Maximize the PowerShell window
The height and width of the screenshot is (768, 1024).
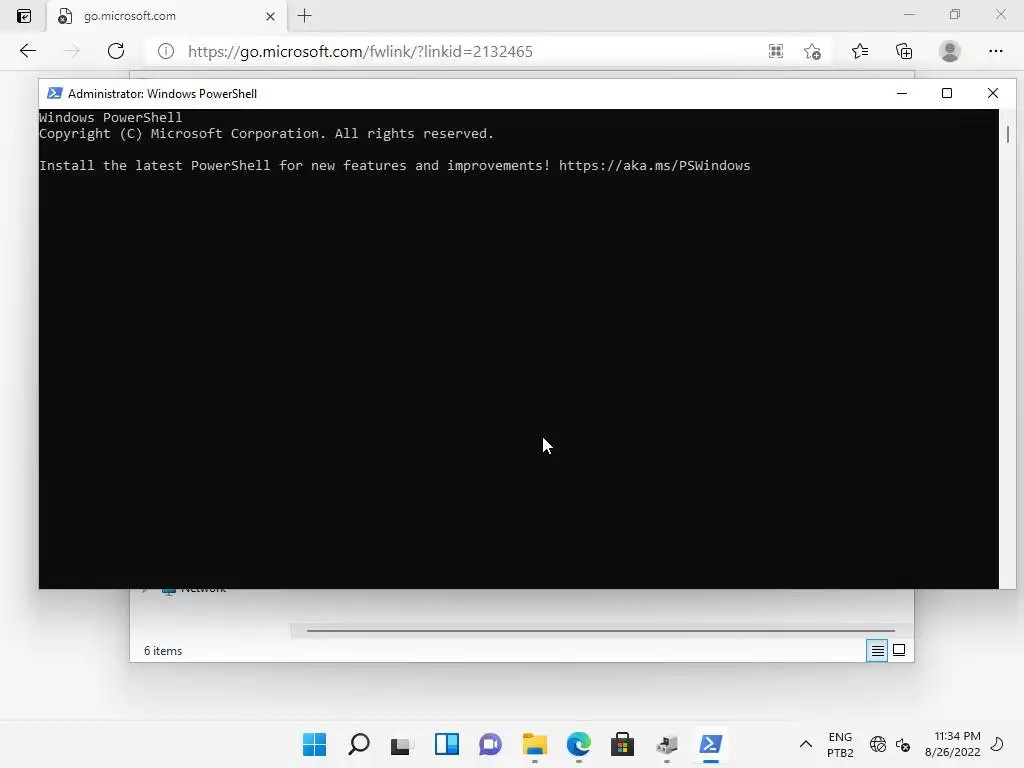(x=947, y=93)
